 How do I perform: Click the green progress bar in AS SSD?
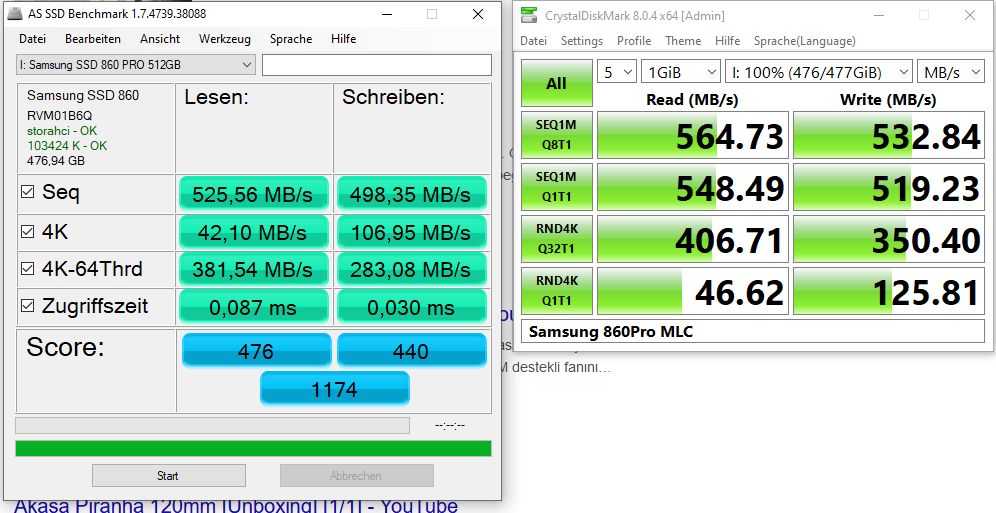coord(253,448)
